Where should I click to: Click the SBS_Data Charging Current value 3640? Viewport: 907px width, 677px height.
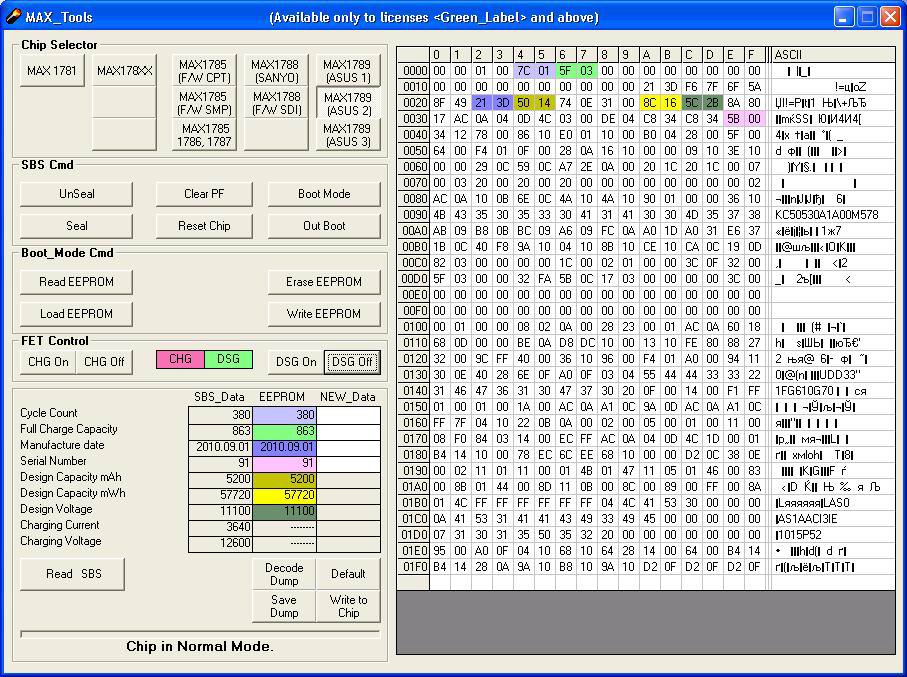pyautogui.click(x=220, y=527)
